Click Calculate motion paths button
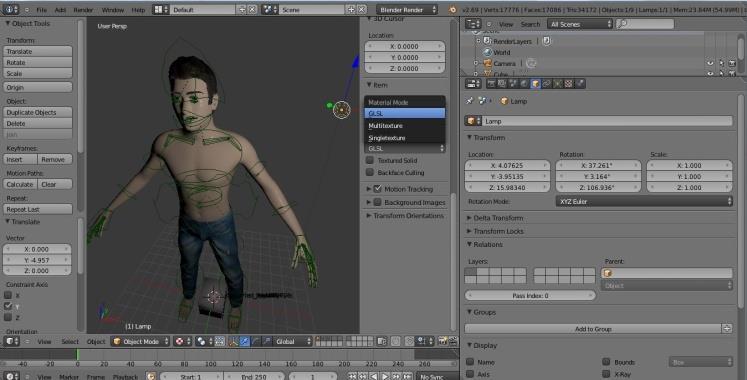The height and width of the screenshot is (380, 747). [20, 184]
